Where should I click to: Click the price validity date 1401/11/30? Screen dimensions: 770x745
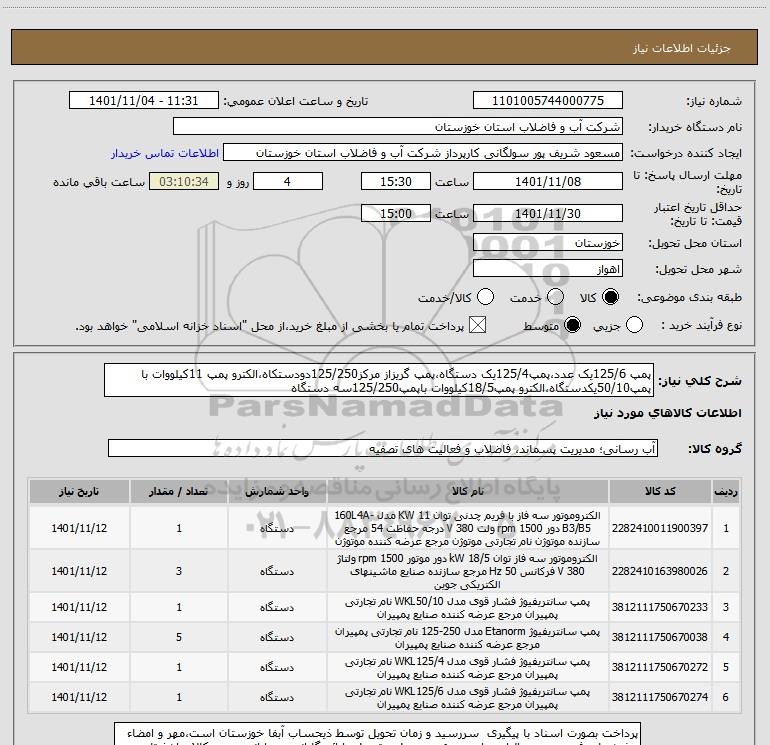coord(548,214)
